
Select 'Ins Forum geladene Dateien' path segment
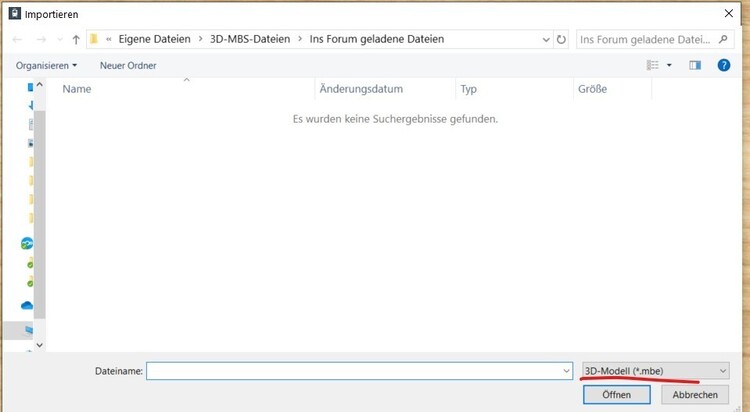pyautogui.click(x=376, y=39)
